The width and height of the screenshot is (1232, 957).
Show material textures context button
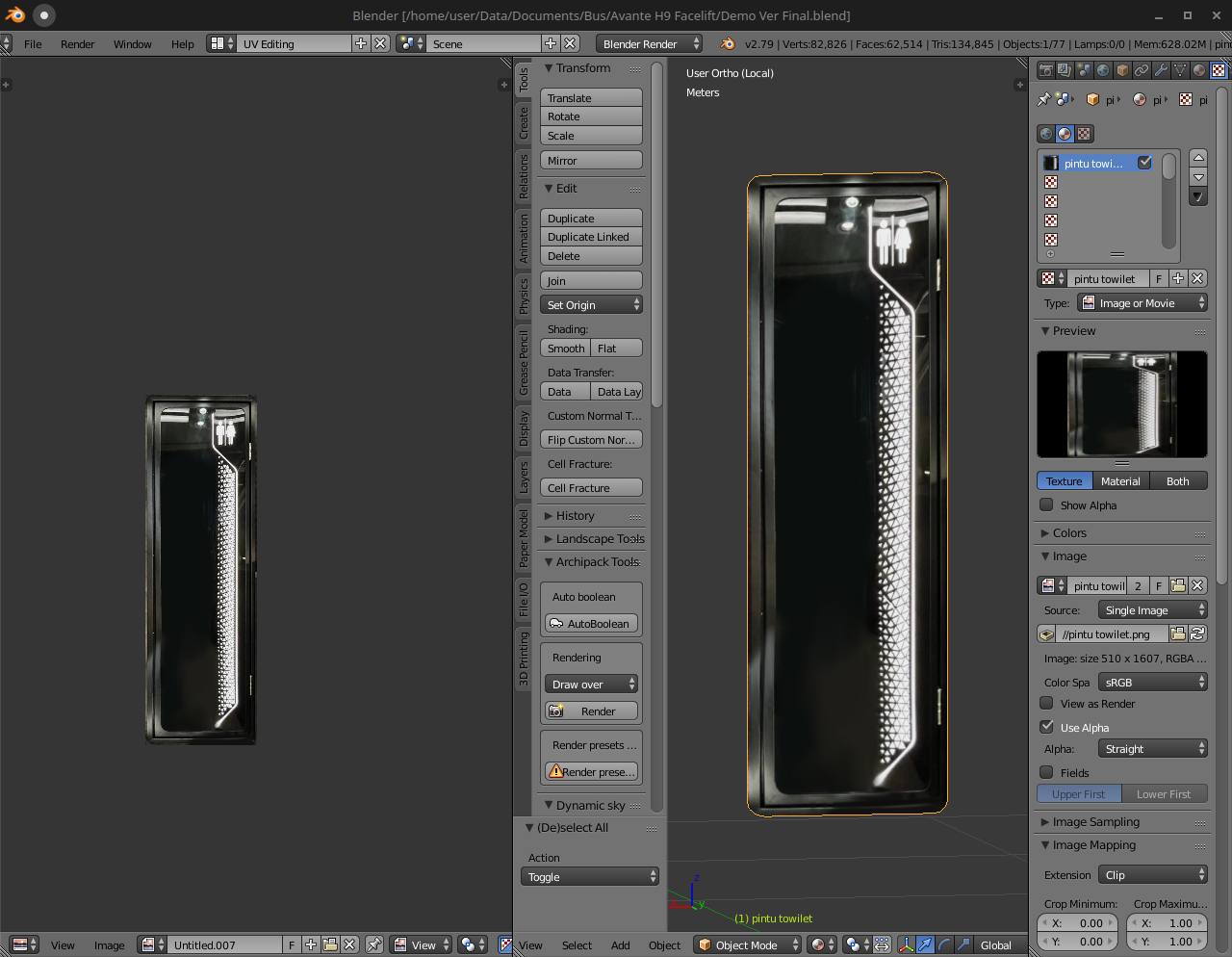coord(1065,134)
